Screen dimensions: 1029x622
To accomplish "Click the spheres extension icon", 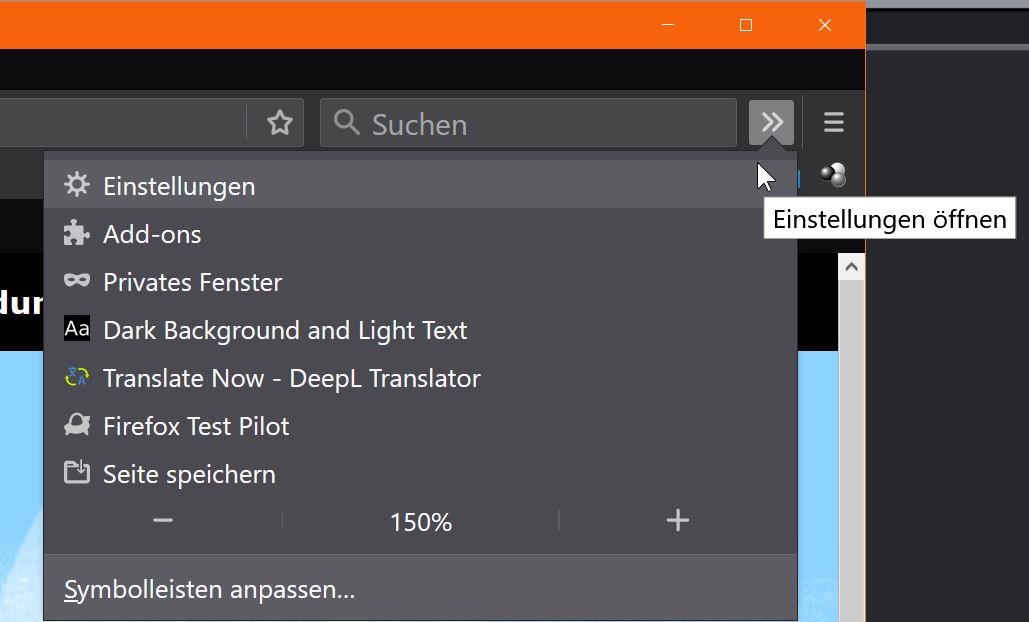I will click(x=833, y=175).
